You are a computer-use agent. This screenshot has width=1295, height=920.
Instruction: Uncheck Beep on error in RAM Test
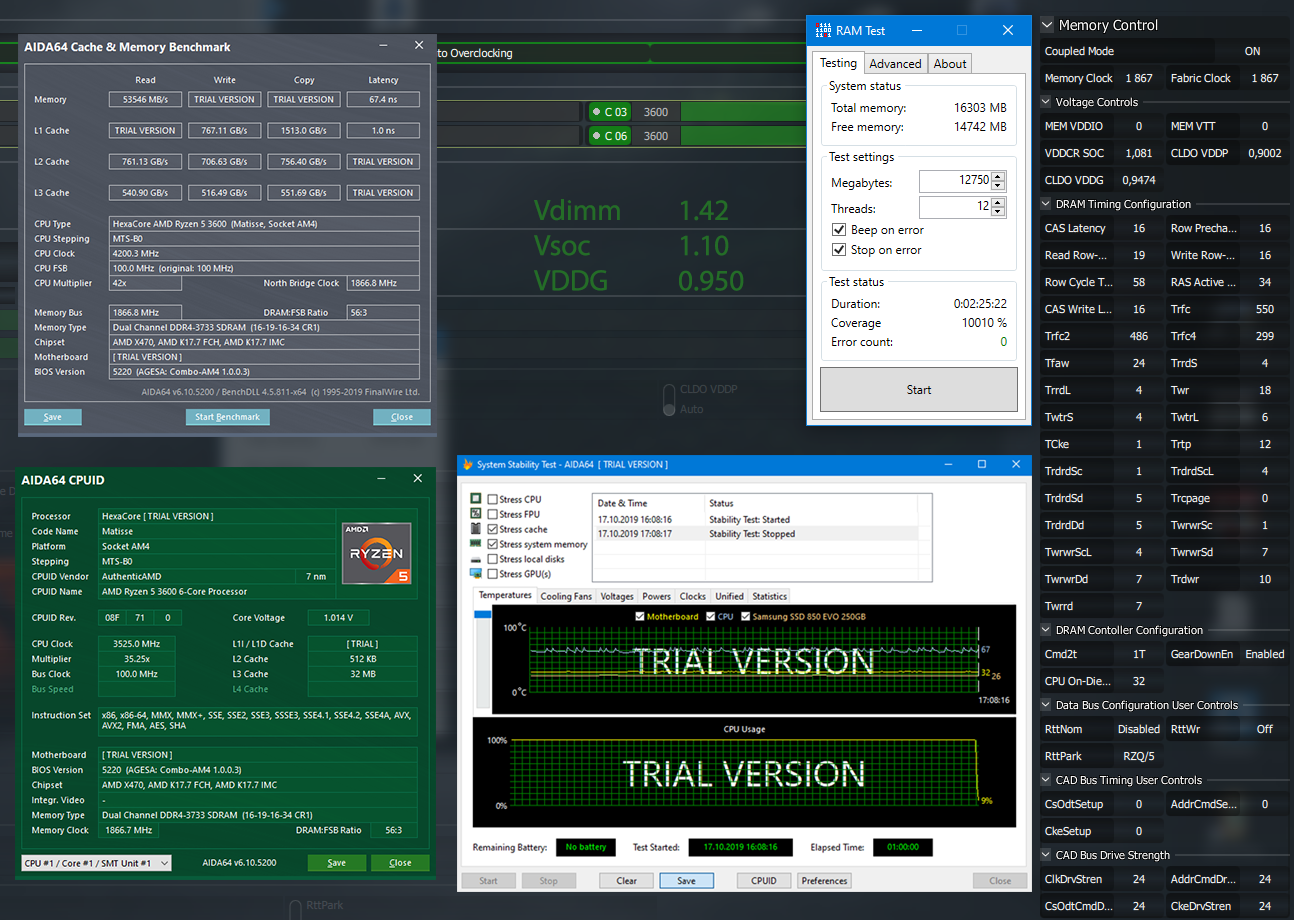coord(839,230)
